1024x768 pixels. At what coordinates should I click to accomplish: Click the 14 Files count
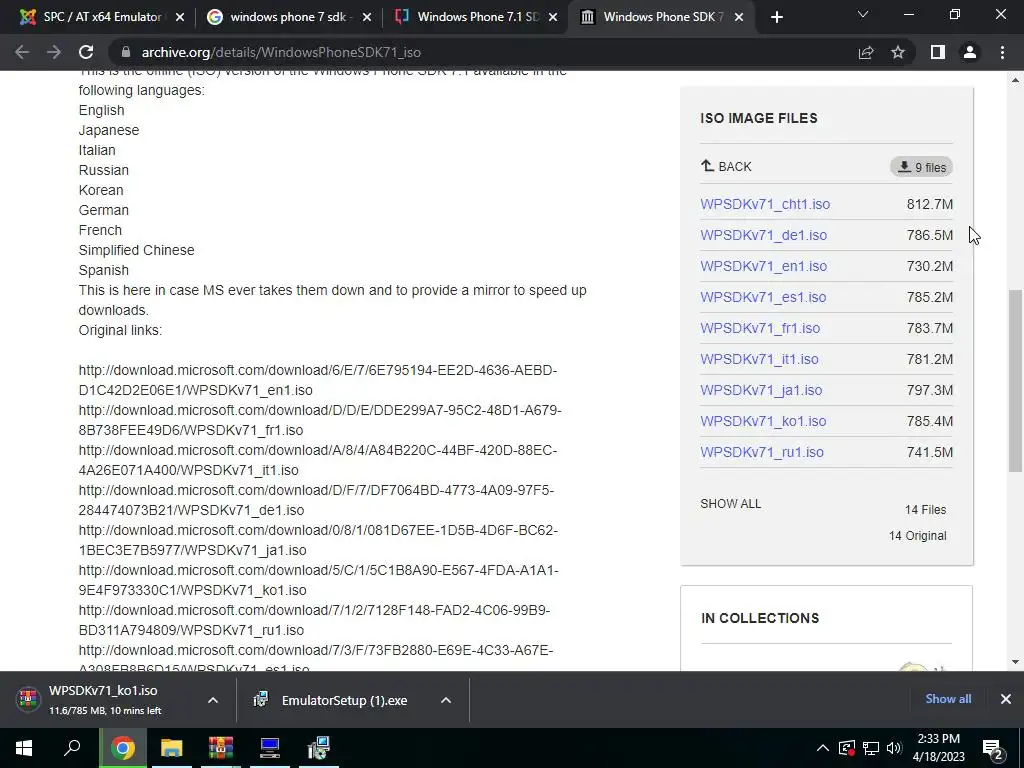click(x=925, y=510)
